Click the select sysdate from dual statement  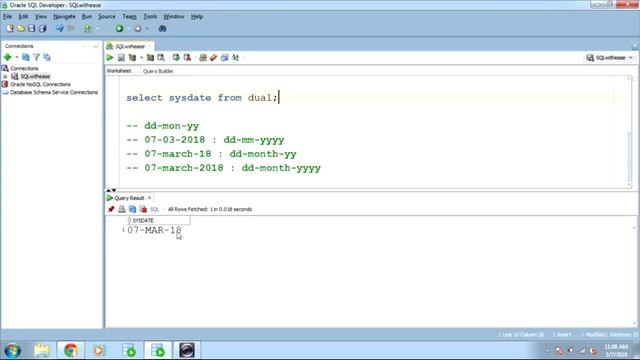tap(202, 98)
